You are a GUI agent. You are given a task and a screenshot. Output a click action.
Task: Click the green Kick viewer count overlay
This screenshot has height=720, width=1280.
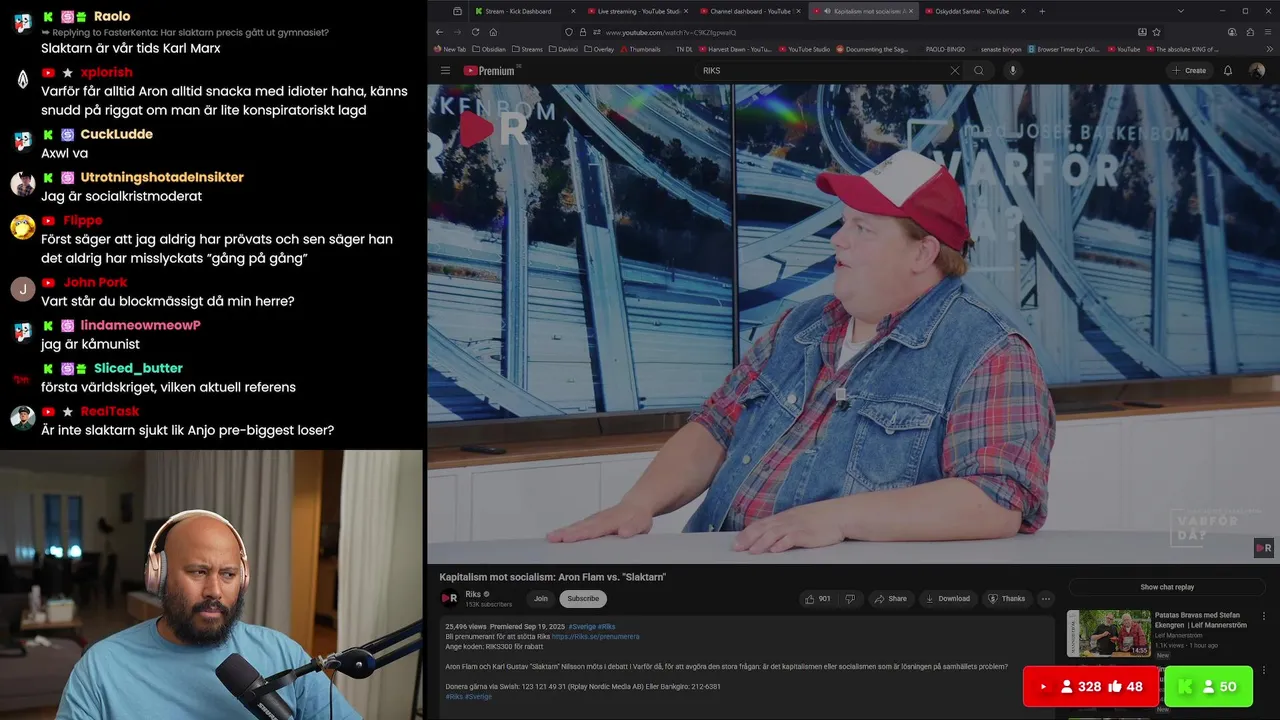(x=1208, y=687)
